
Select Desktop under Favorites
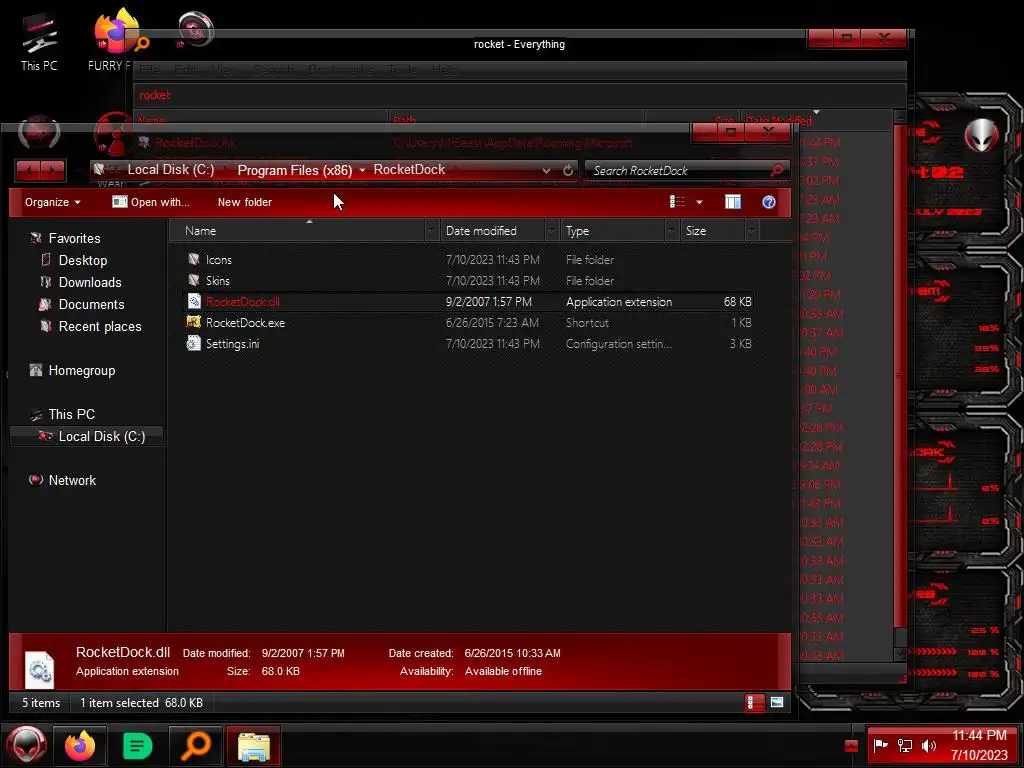coord(83,261)
